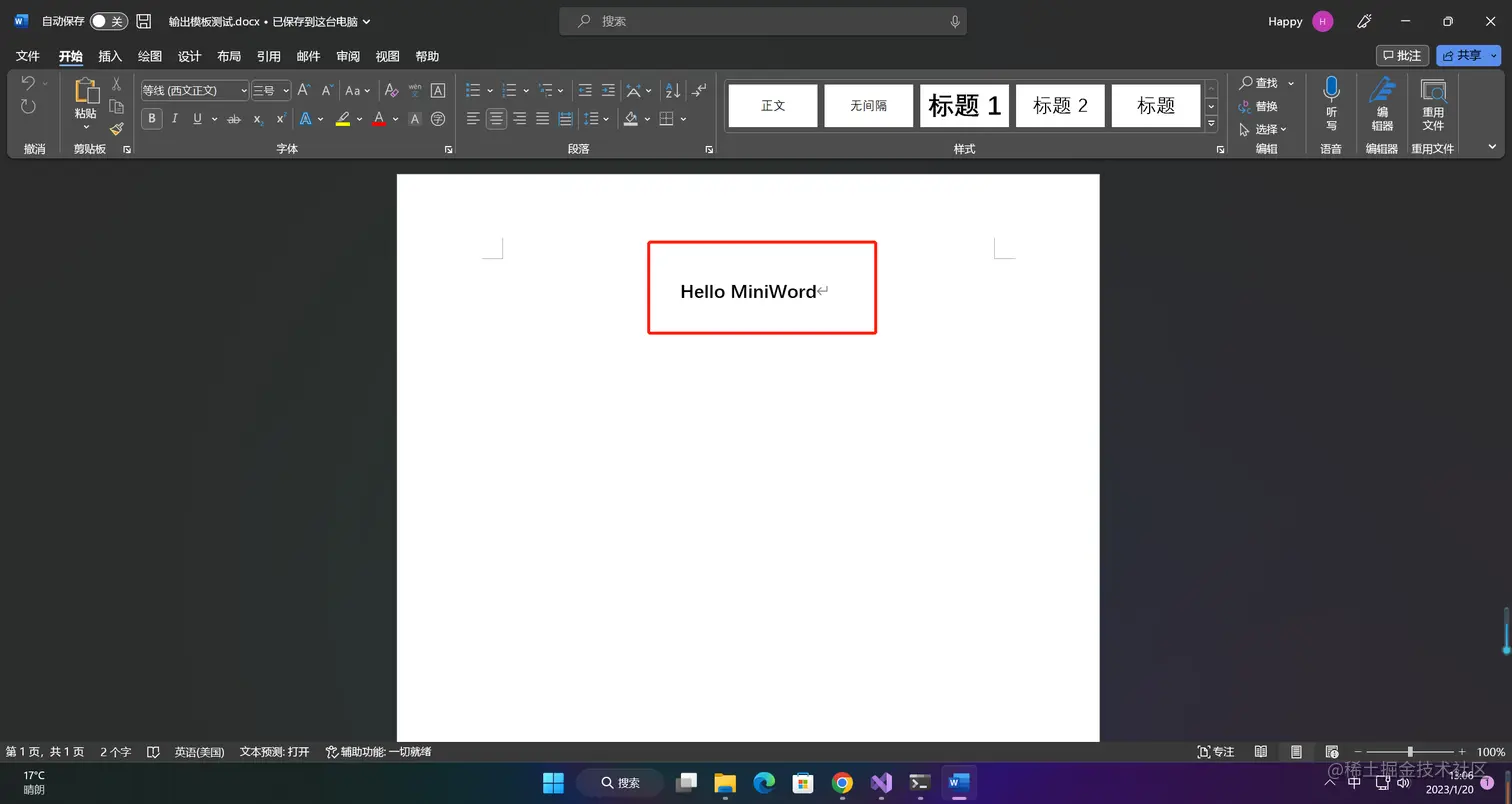Switch to the 视图 (View) tab
Image resolution: width=1512 pixels, height=804 pixels.
click(x=387, y=56)
